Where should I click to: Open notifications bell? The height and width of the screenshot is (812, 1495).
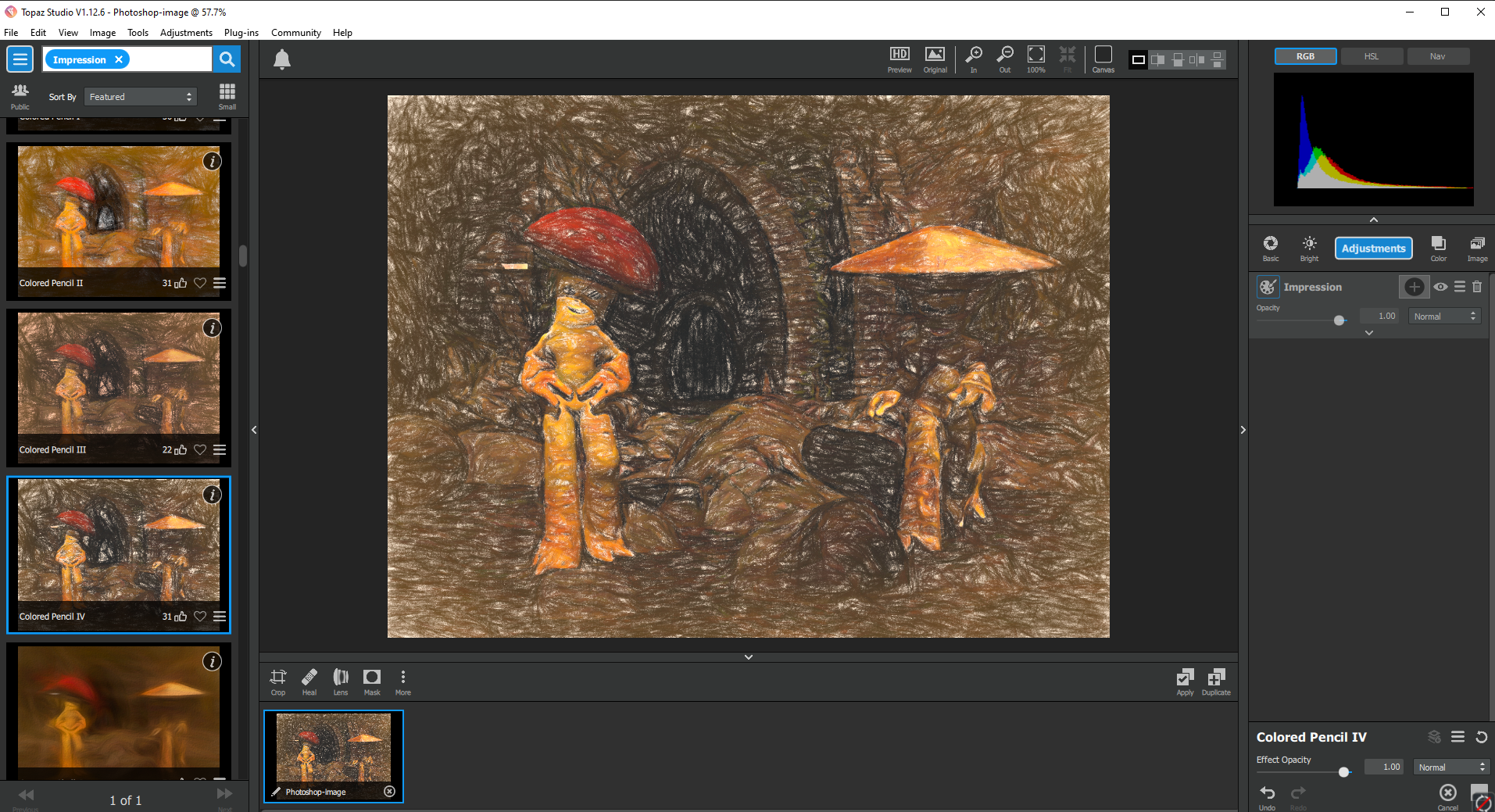(x=282, y=59)
